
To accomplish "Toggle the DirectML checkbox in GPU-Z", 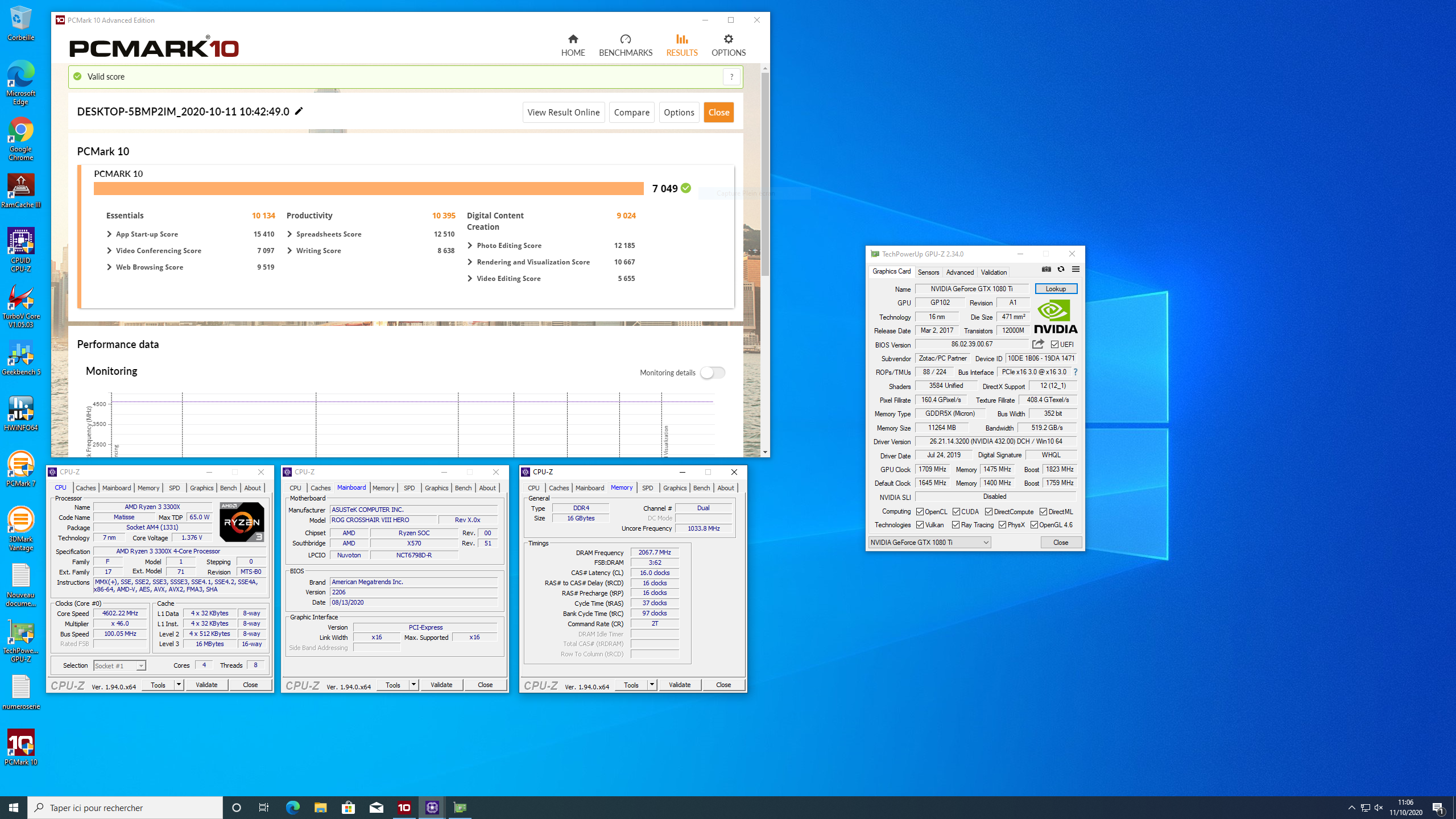I will coord(1043,512).
